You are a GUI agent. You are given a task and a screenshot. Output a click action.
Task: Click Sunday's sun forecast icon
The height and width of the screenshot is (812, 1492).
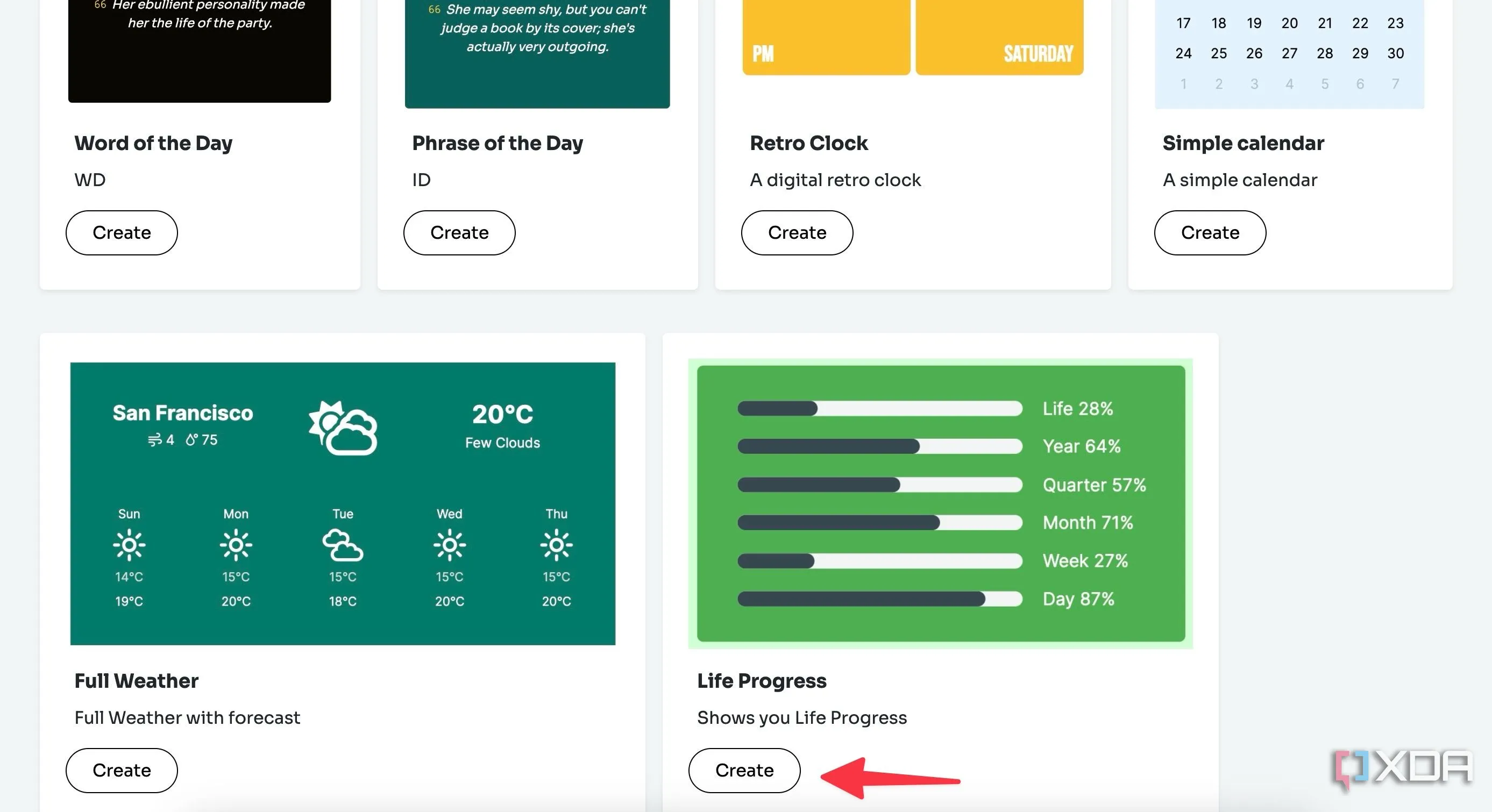tap(129, 545)
